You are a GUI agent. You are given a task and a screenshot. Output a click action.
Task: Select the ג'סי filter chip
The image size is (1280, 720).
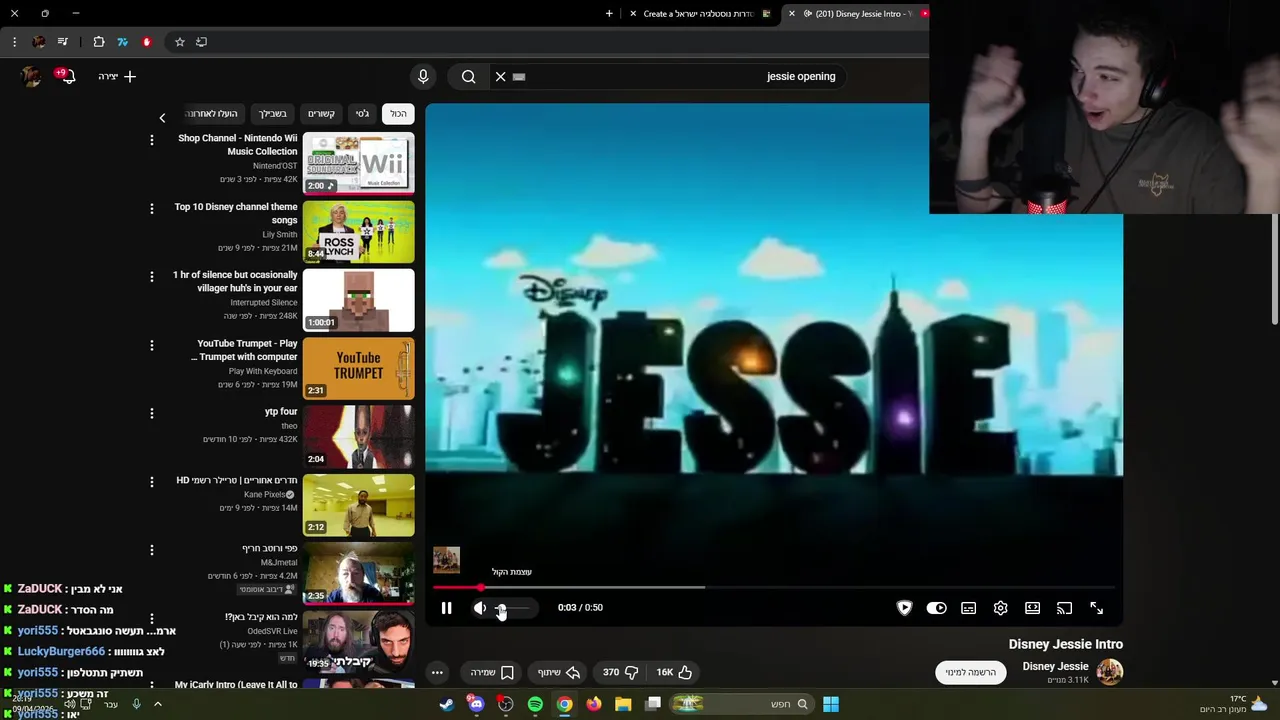click(362, 114)
